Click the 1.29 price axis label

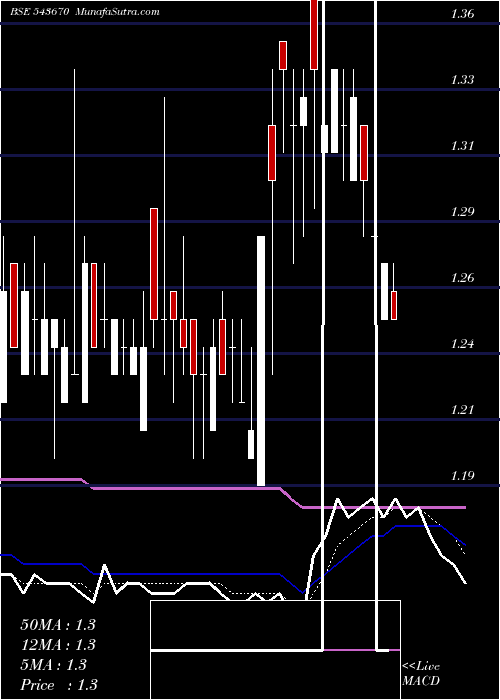coord(462,212)
